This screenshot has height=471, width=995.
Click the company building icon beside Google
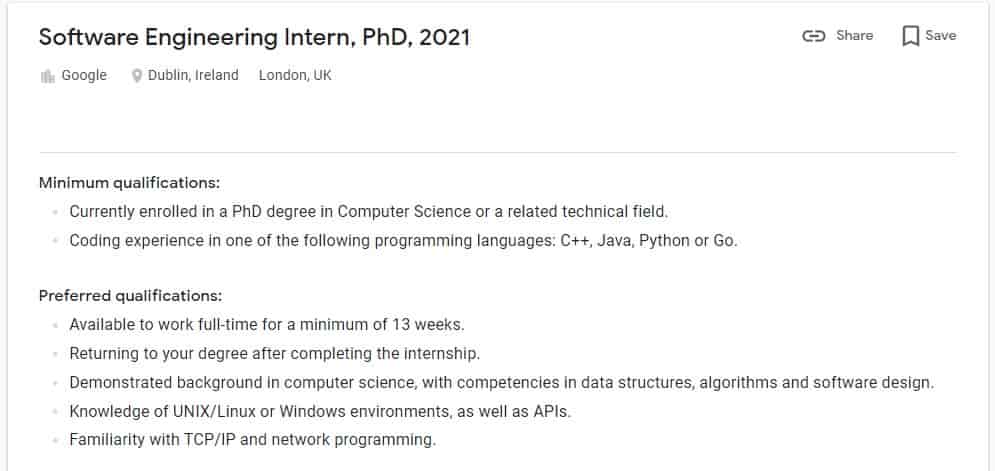click(x=48, y=77)
